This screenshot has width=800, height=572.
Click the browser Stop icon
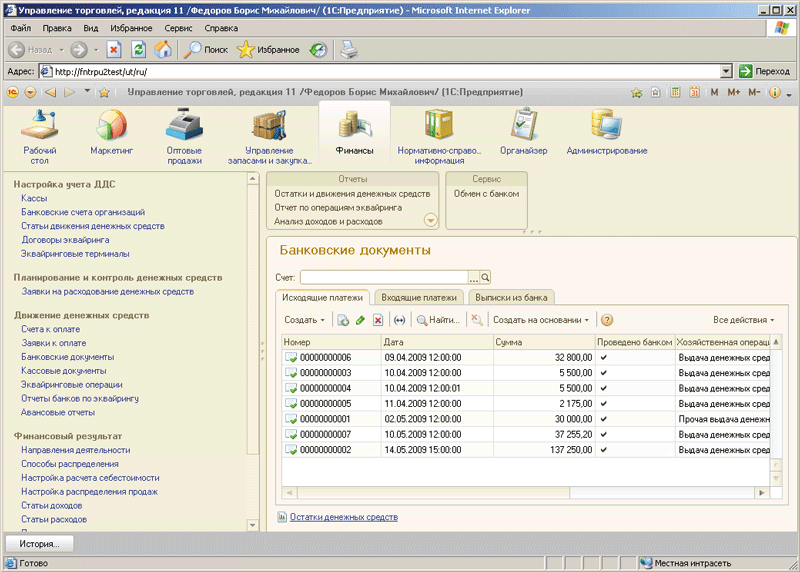tap(114, 49)
